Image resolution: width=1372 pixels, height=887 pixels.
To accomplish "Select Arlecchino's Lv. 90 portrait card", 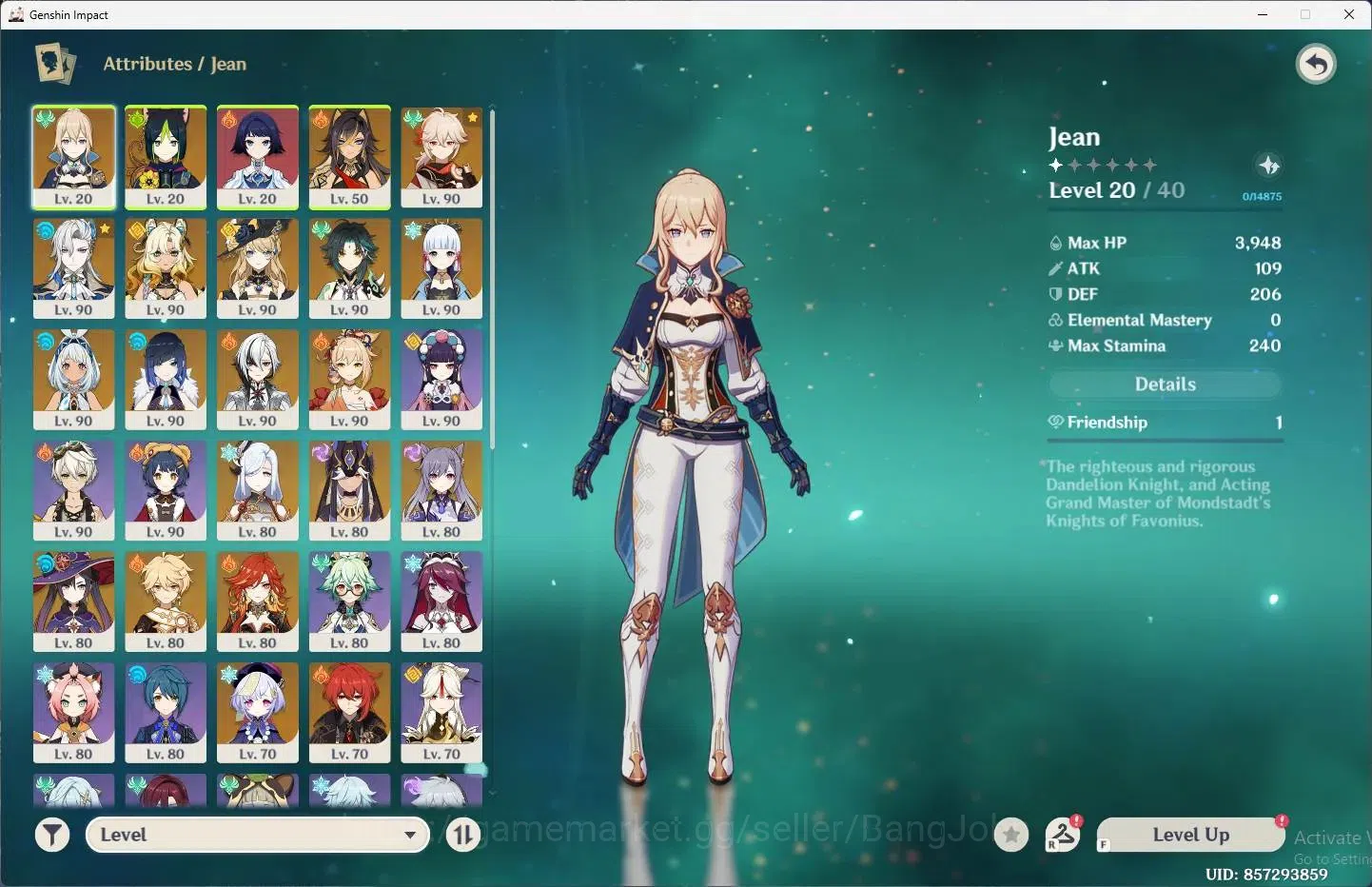I will point(257,380).
